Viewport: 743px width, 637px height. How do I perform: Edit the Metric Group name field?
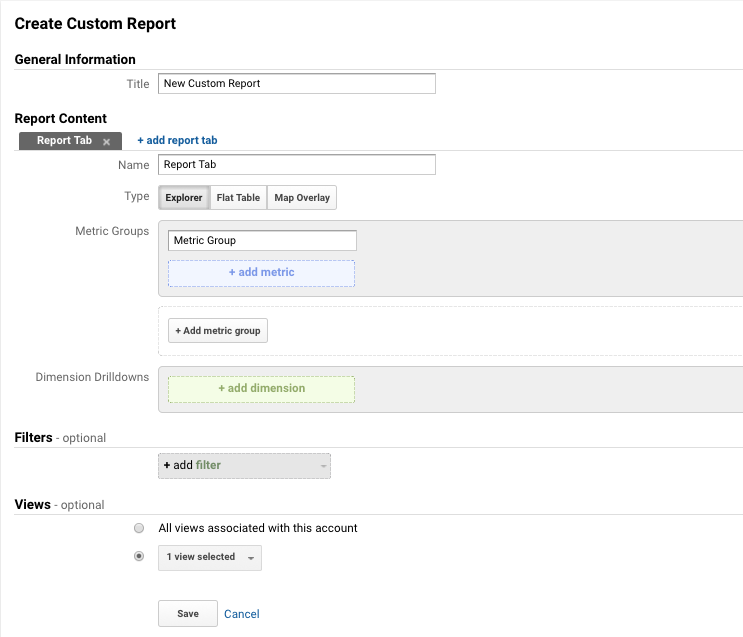point(262,241)
